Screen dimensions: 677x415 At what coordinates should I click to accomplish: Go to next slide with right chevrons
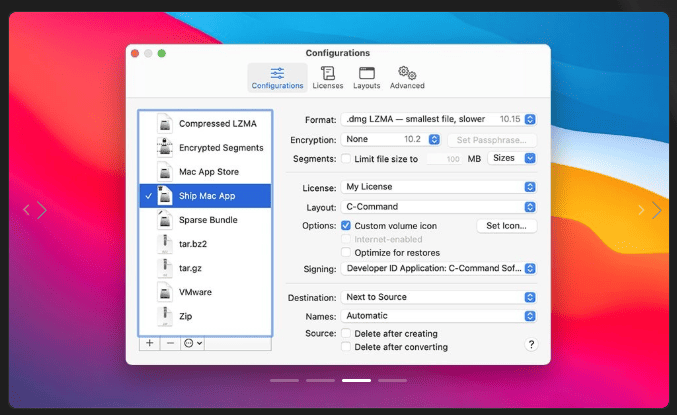(x=650, y=210)
